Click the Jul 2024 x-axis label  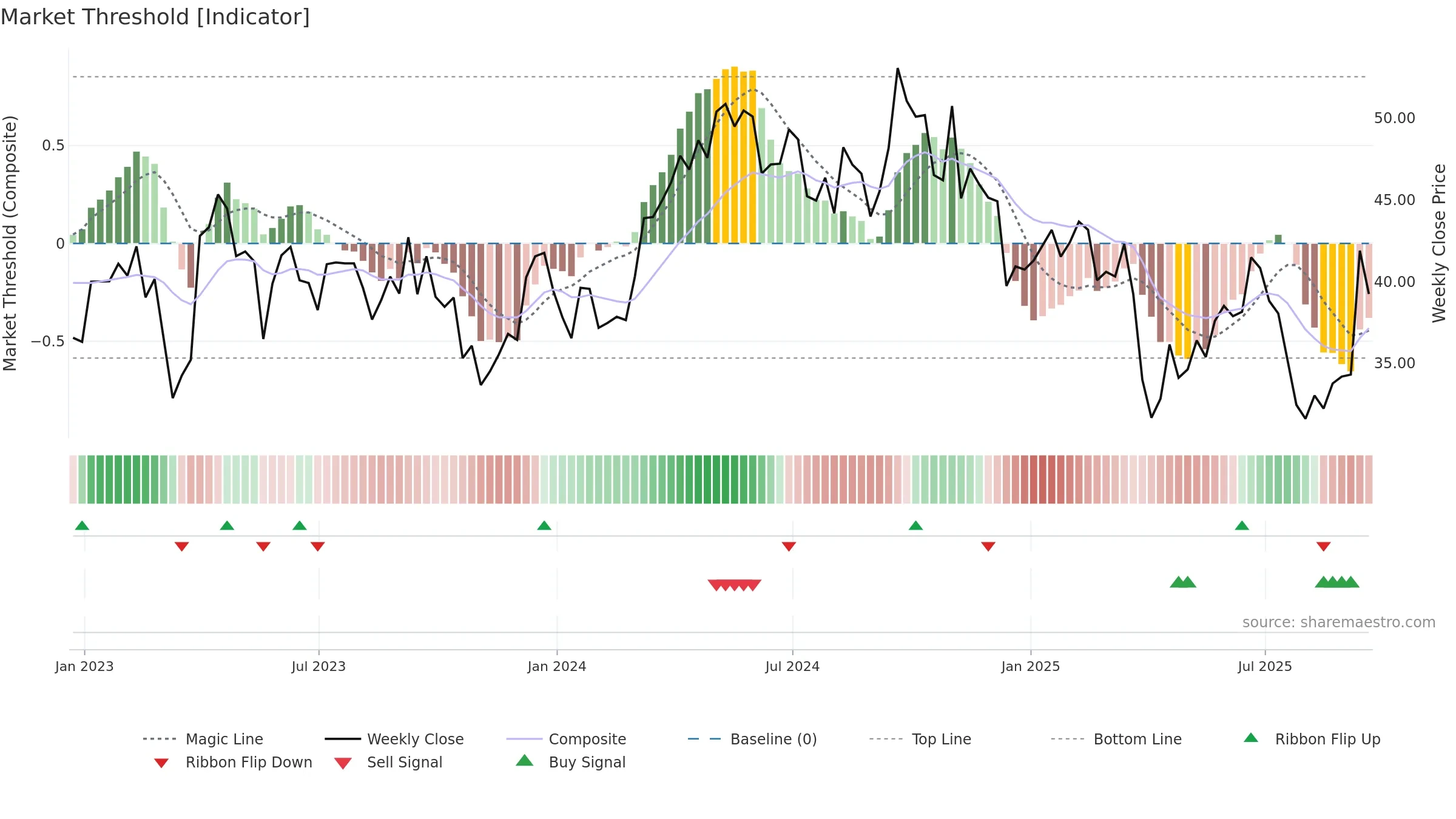click(x=792, y=666)
